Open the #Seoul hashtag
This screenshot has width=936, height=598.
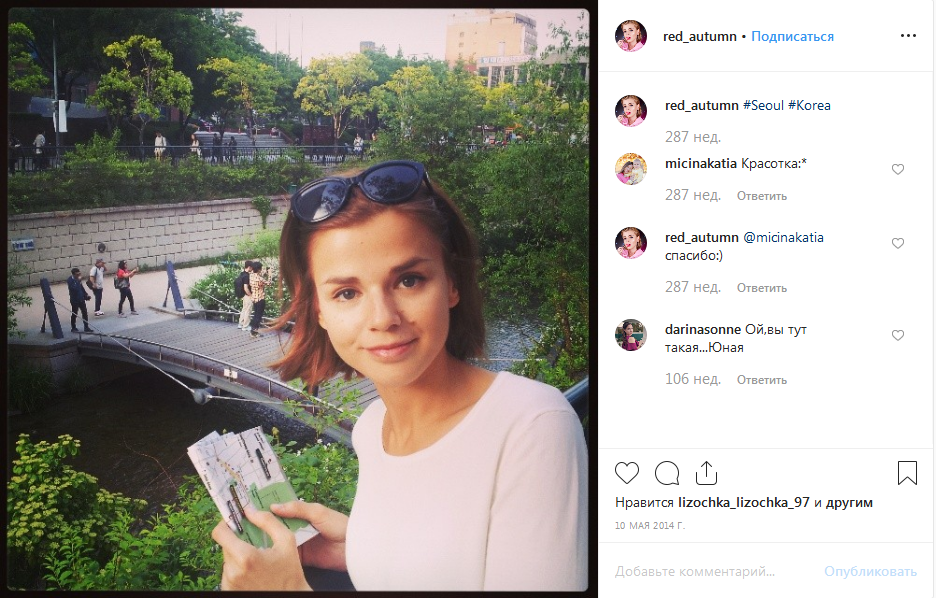pyautogui.click(x=763, y=106)
